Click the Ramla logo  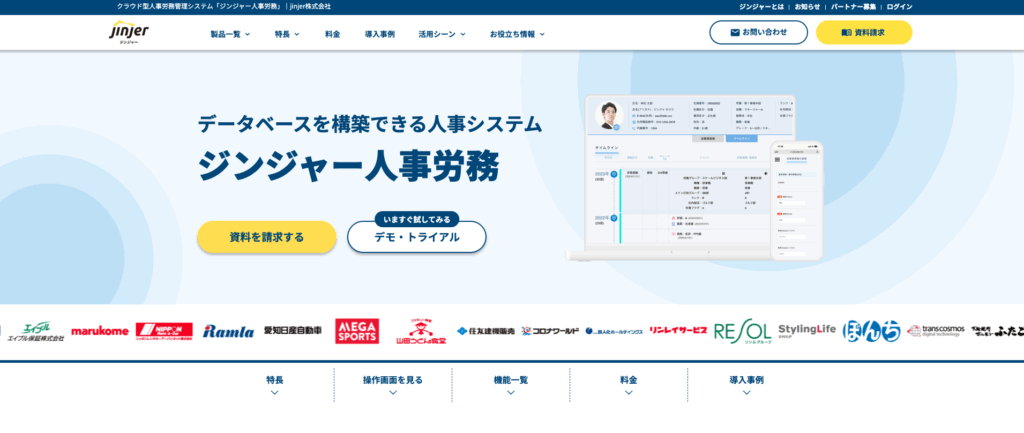pos(229,332)
